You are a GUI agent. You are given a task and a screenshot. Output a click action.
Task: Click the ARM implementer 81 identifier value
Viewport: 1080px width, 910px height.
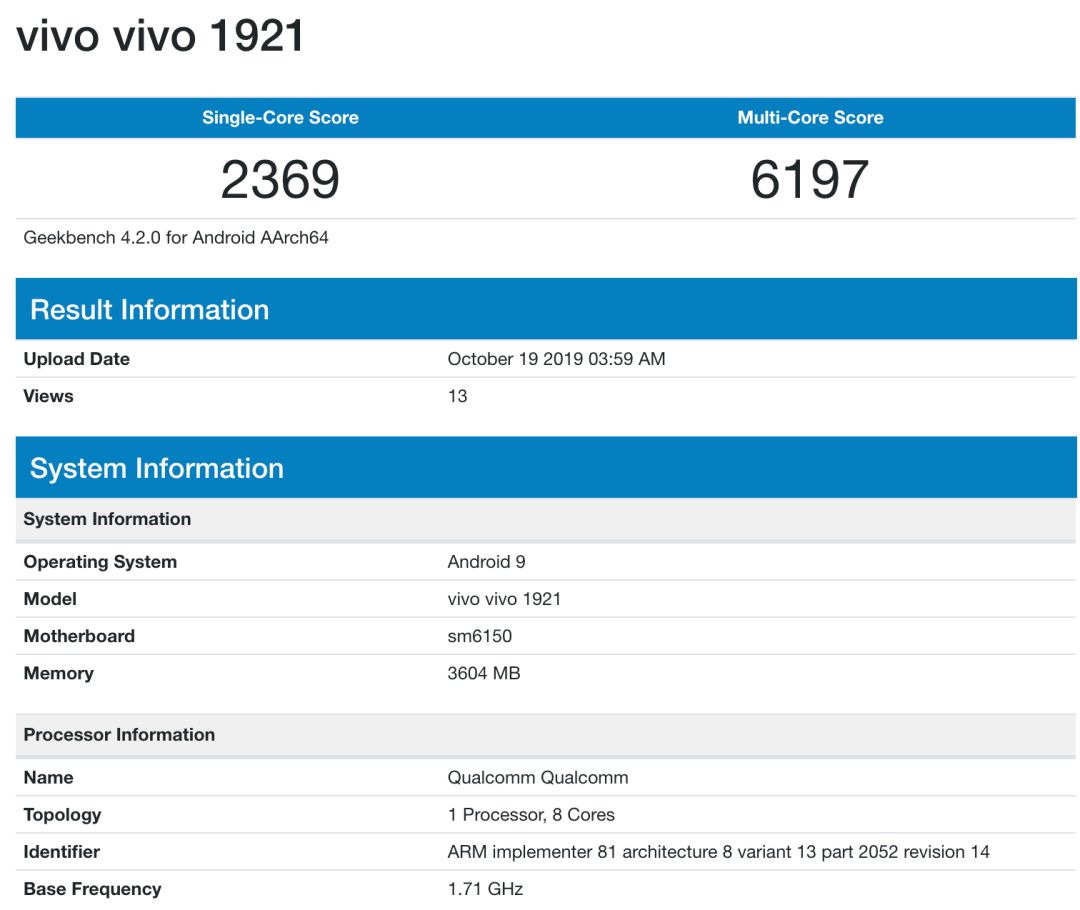[x=718, y=852]
